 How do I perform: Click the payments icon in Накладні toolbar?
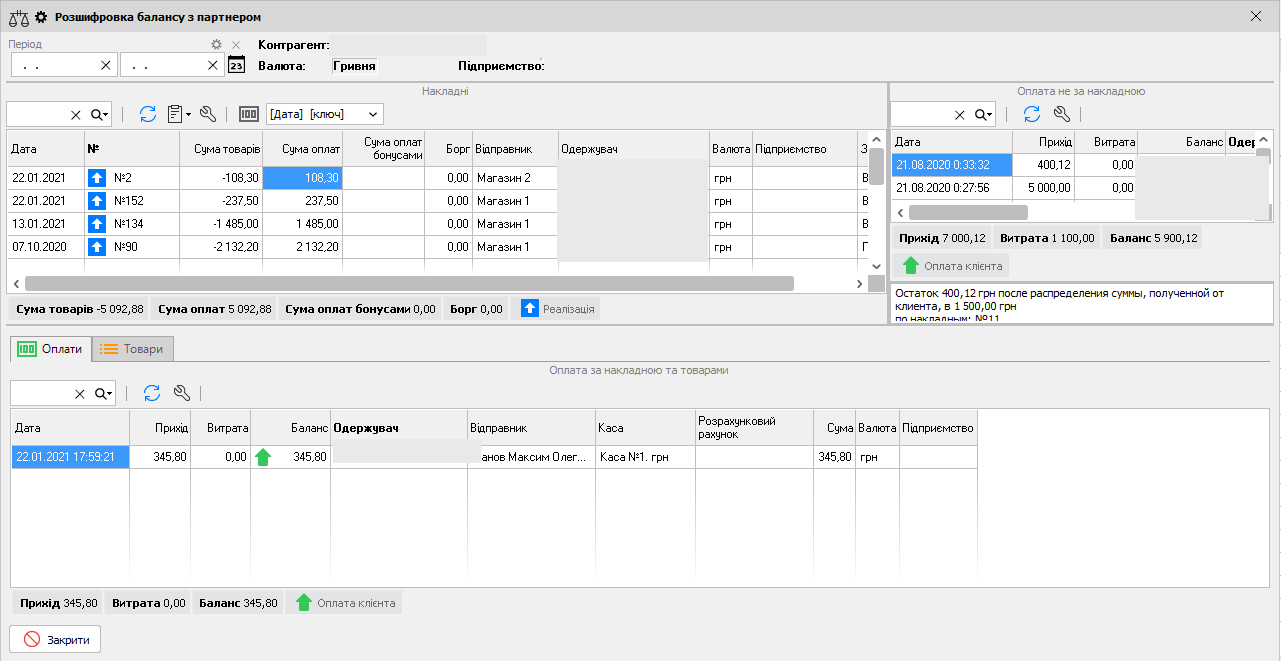click(249, 114)
